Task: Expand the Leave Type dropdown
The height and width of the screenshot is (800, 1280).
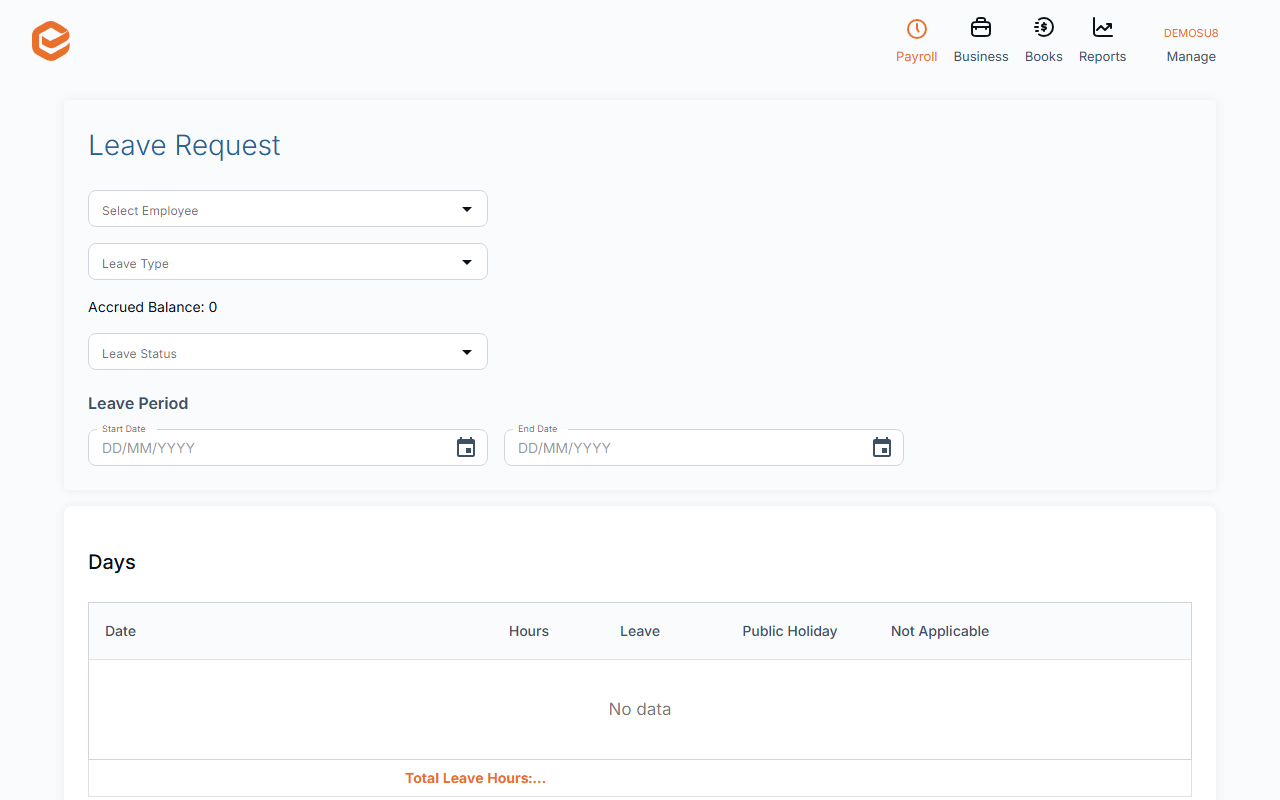Action: pos(288,262)
